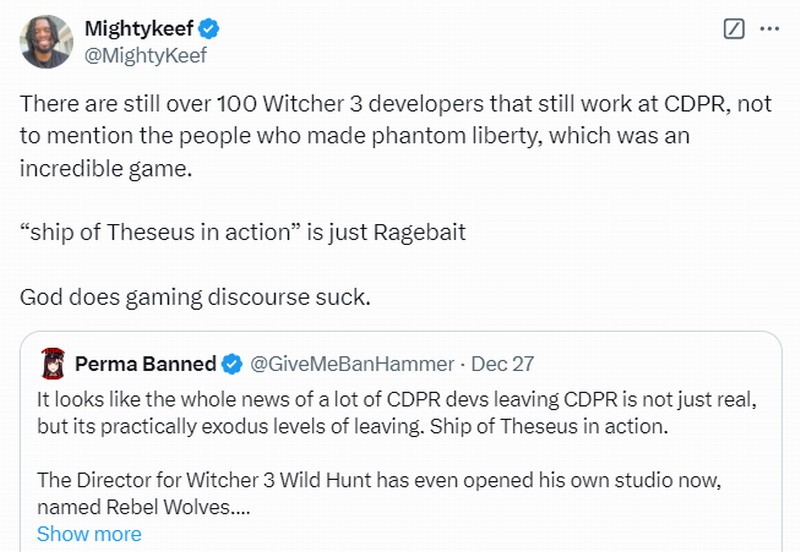
Task: Expand quoted post with Show more
Action: point(88,534)
